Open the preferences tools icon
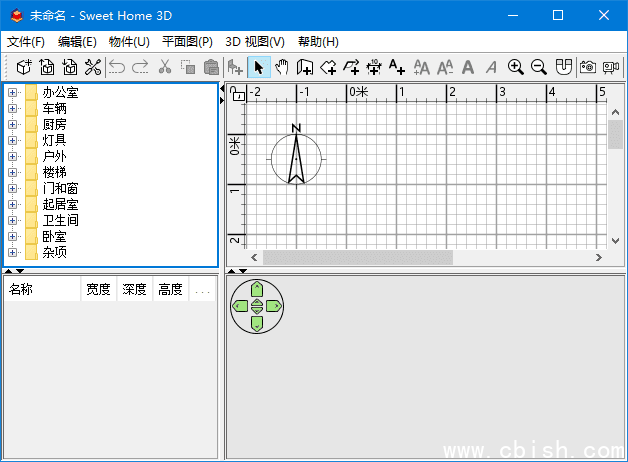 (93, 67)
